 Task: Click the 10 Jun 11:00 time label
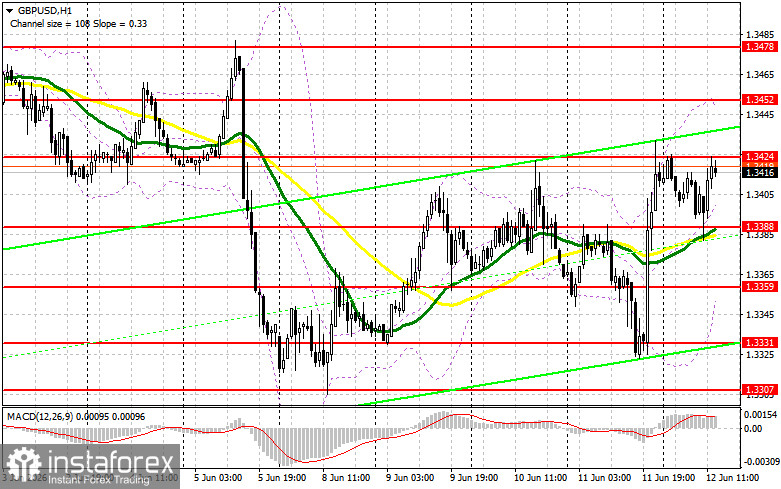(x=540, y=478)
